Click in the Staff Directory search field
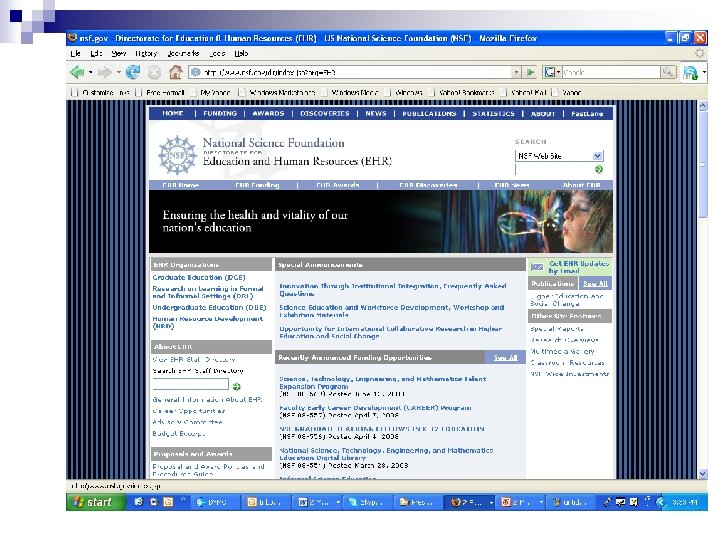The image size is (720, 540). (191, 384)
